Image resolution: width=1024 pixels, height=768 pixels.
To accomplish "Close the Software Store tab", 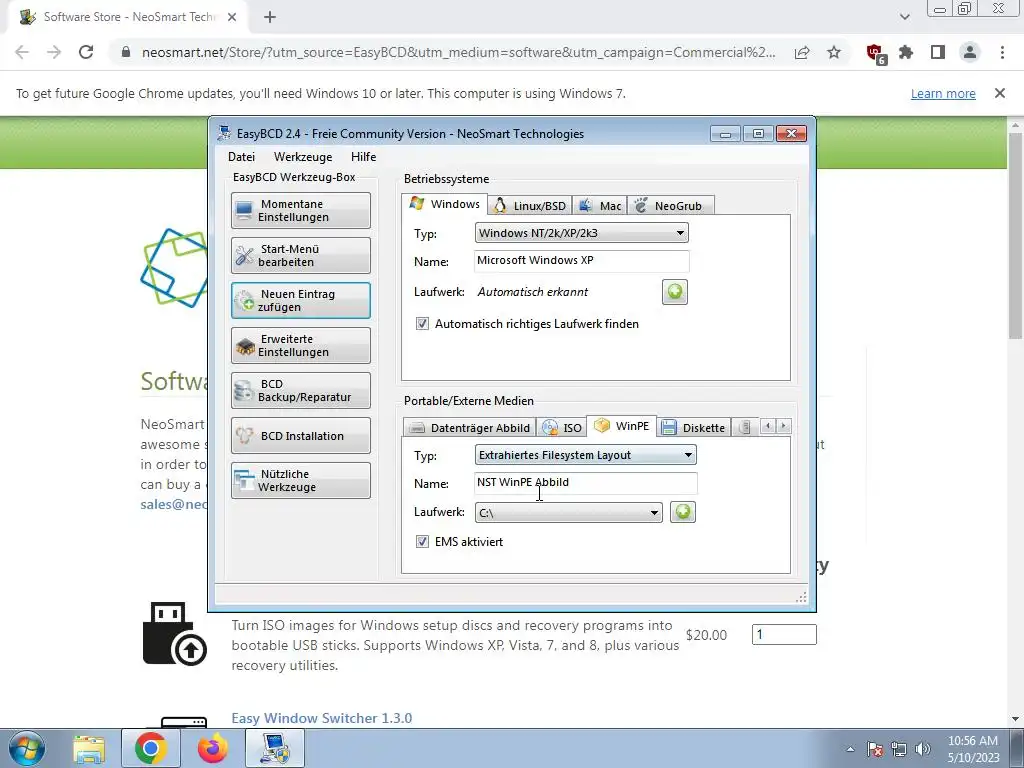I will [x=232, y=18].
